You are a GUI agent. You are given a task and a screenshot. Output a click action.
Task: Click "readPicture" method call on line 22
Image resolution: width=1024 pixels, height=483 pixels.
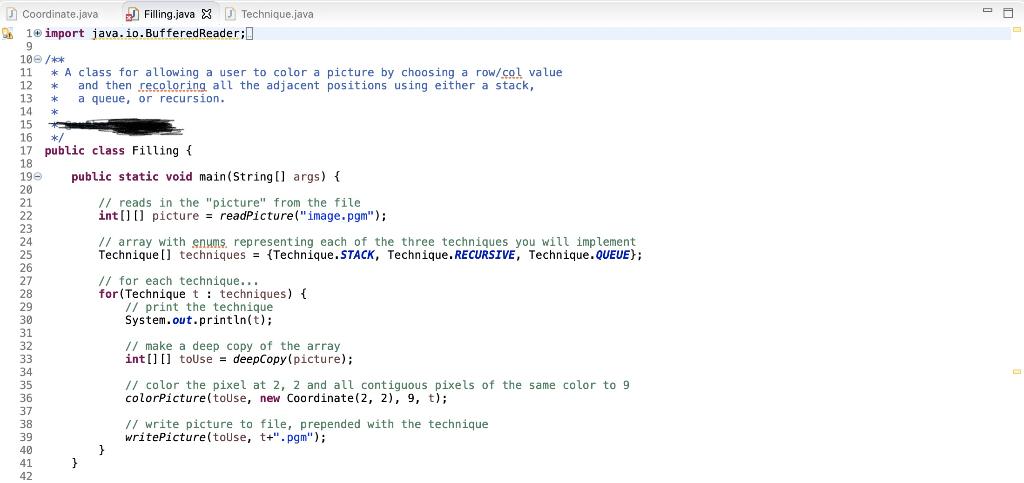tap(257, 216)
